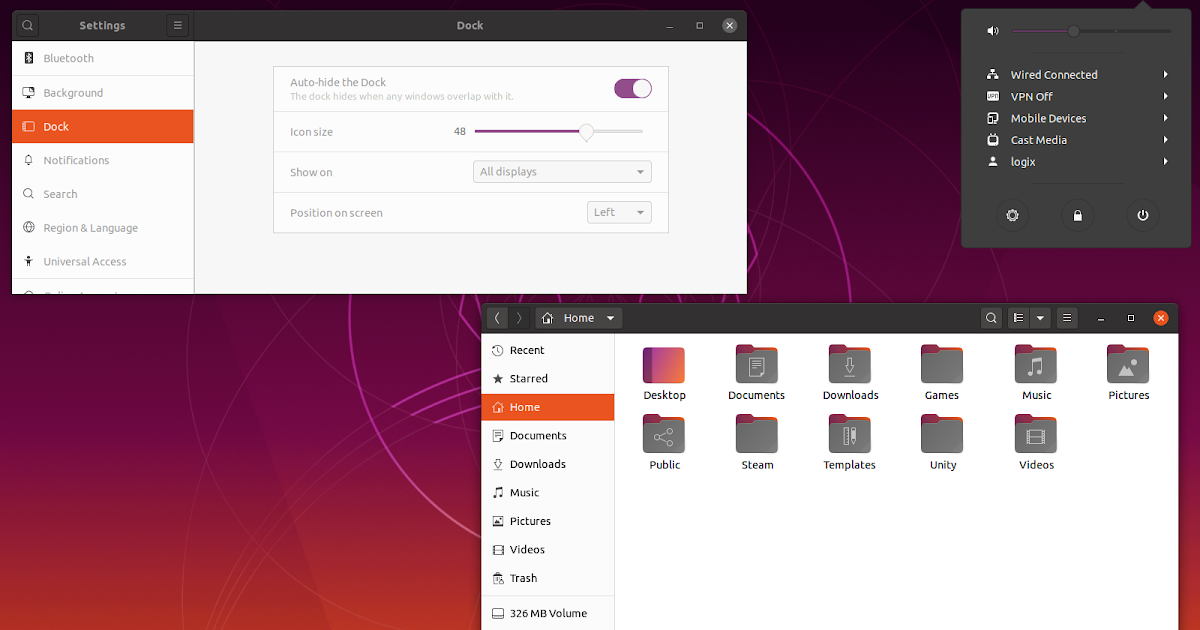Select Home in Files sidebar
Viewport: 1200px width, 630px height.
[x=548, y=407]
